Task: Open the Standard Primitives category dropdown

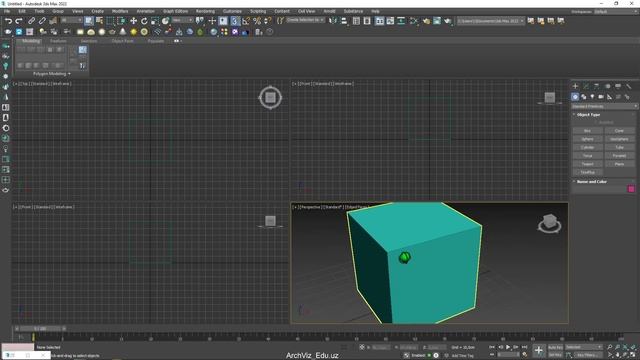Action: coord(604,106)
